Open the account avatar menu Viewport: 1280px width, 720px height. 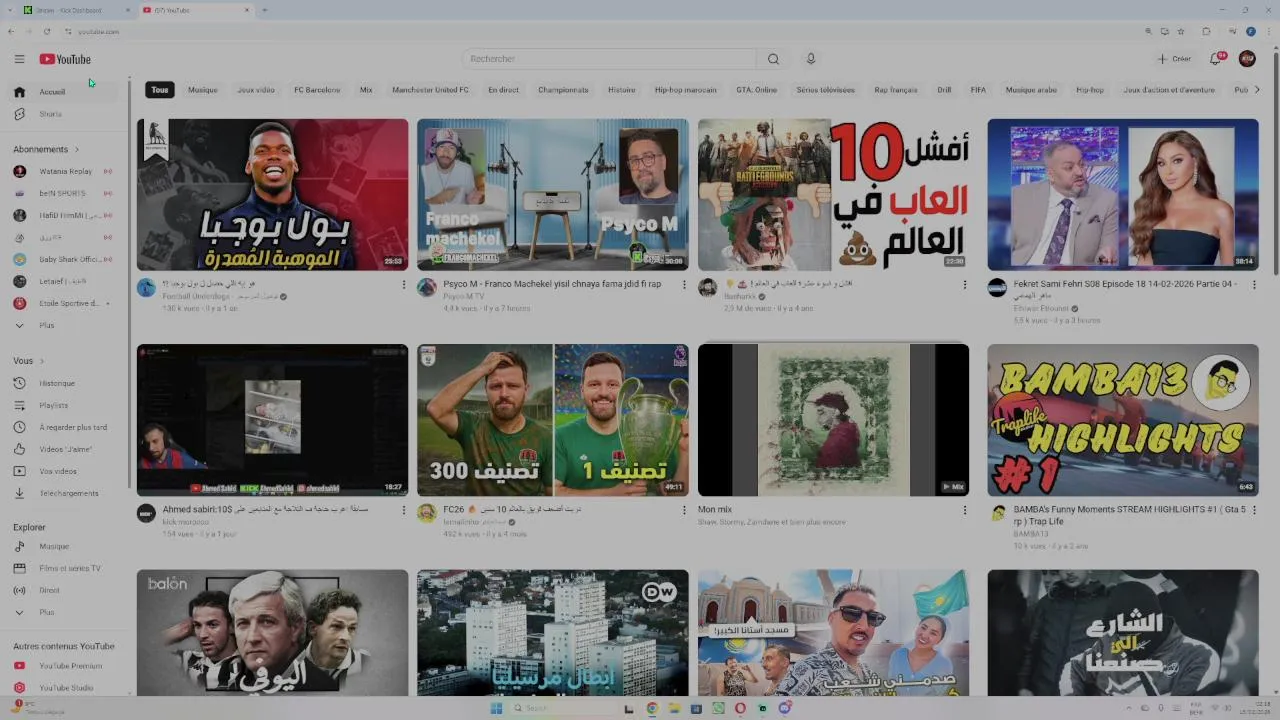(x=1247, y=59)
